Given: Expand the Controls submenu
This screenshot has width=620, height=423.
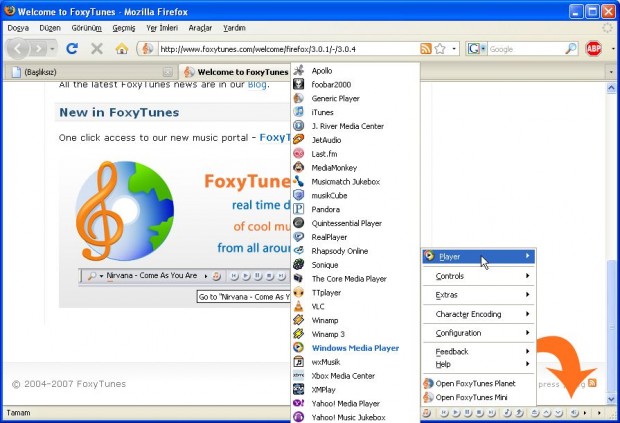Looking at the screenshot, I should point(478,276).
